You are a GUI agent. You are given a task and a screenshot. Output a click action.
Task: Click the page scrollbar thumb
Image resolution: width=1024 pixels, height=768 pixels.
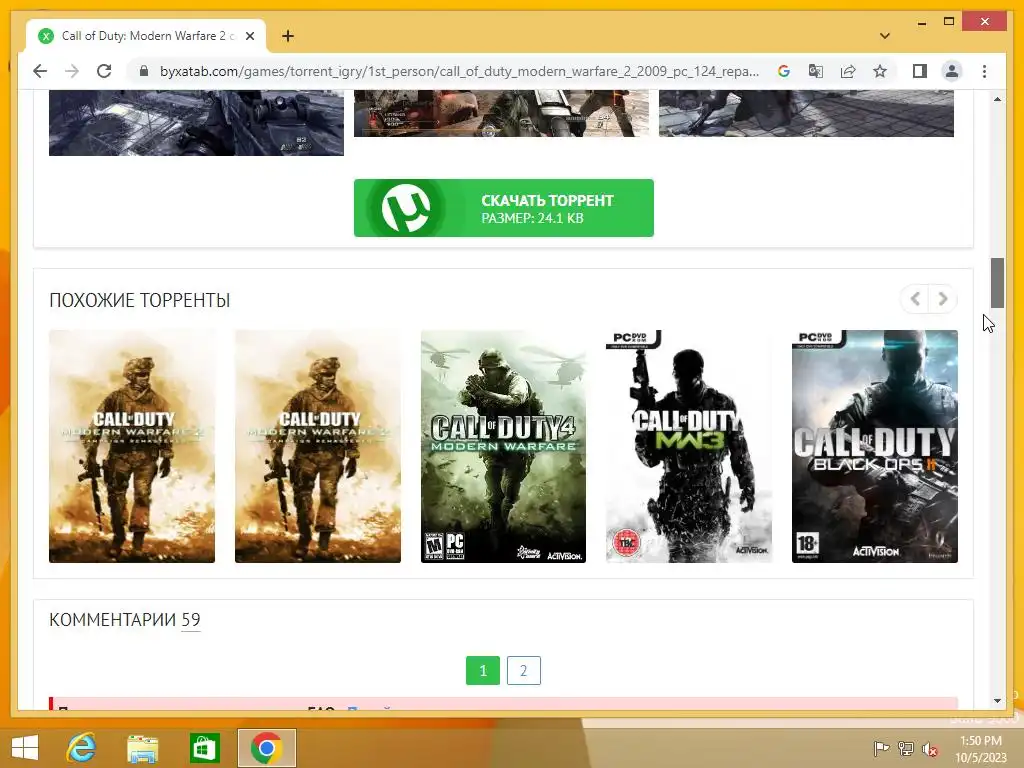coord(997,283)
